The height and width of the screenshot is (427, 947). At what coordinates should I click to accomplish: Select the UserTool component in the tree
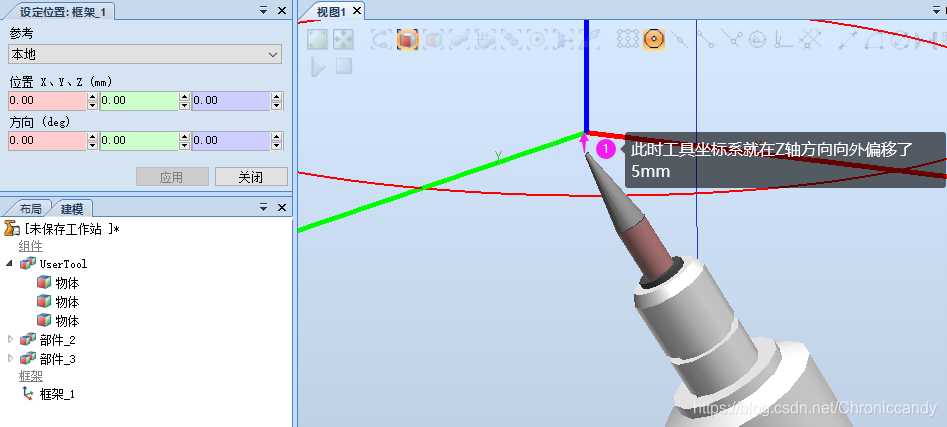click(x=63, y=264)
